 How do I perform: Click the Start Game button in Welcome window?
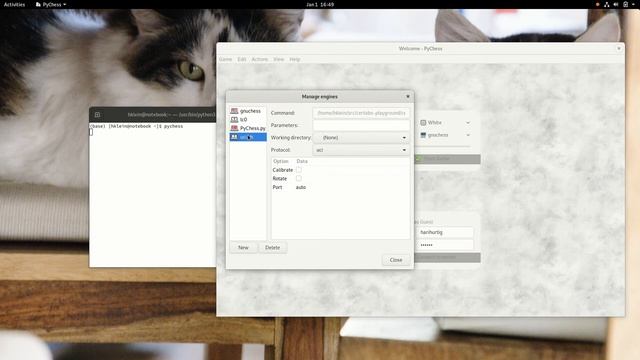(447, 159)
